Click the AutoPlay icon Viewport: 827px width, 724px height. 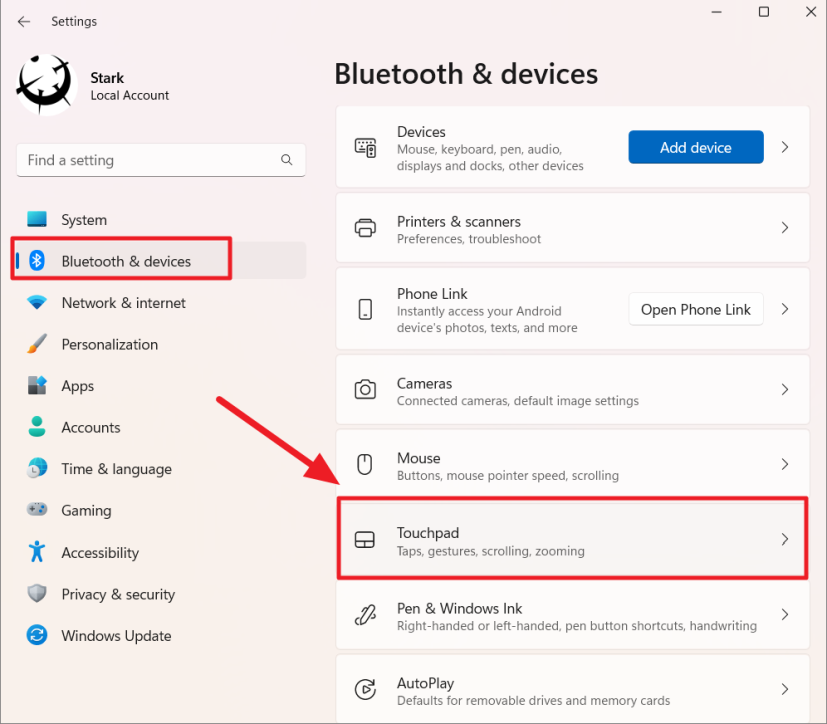365,689
